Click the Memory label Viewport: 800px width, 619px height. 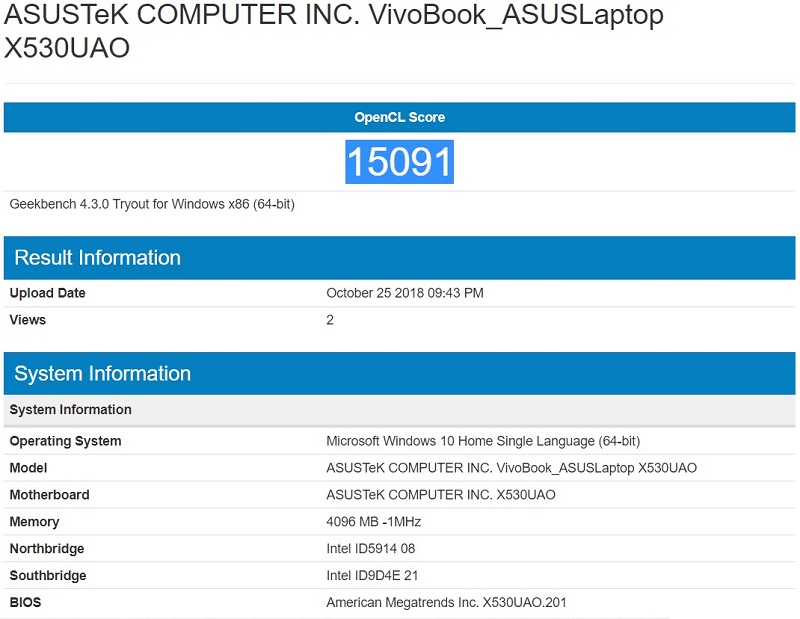click(x=34, y=522)
